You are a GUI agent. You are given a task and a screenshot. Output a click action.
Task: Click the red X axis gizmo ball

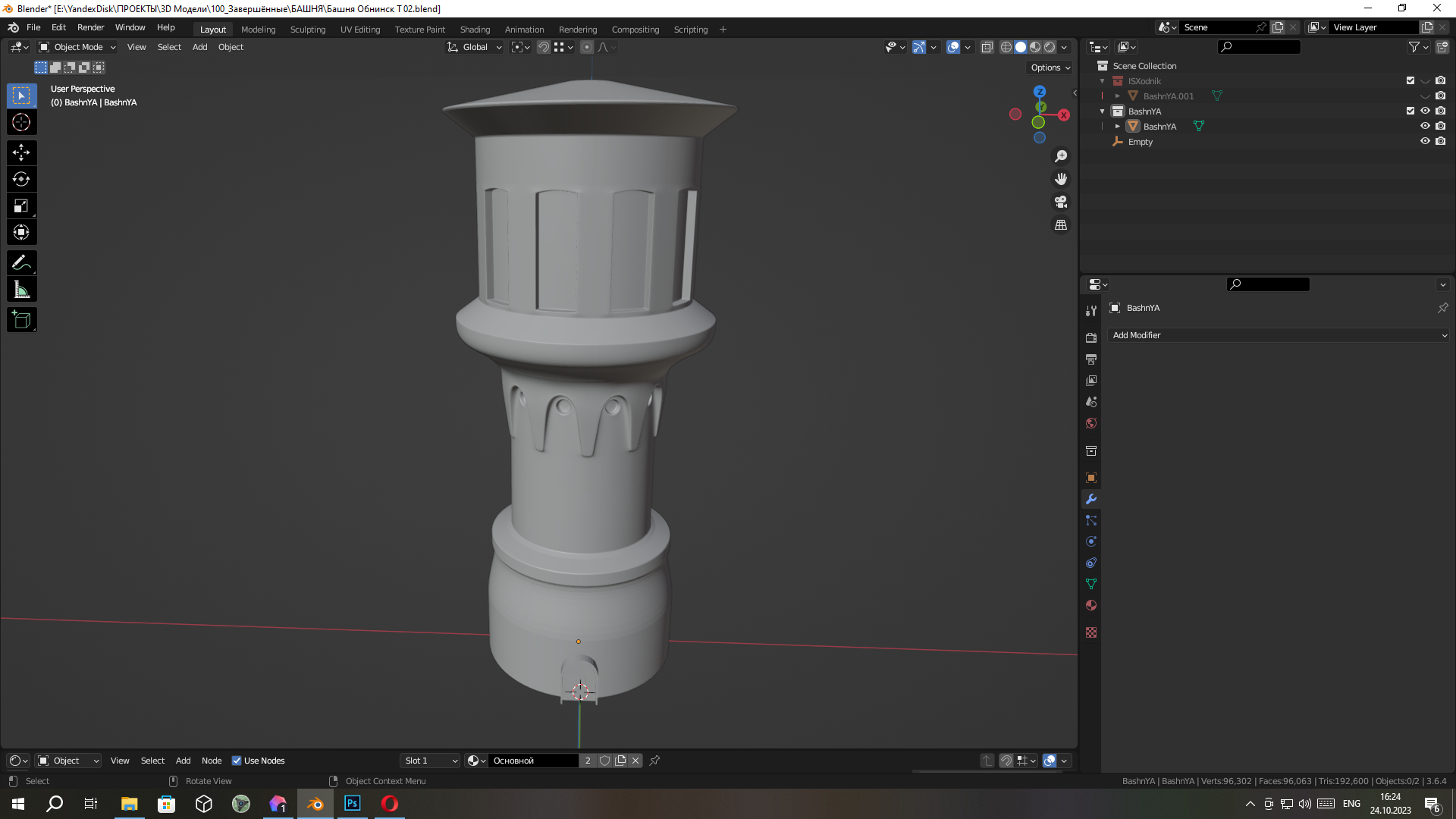point(1064,115)
